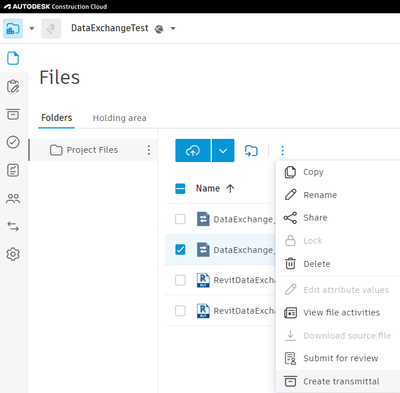This screenshot has width=400, height=393.
Task: Toggle the select-all checkbox in header
Action: click(180, 189)
